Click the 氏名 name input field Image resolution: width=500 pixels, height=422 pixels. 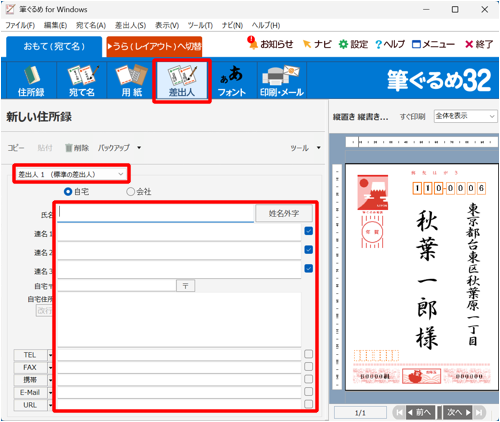(155, 213)
